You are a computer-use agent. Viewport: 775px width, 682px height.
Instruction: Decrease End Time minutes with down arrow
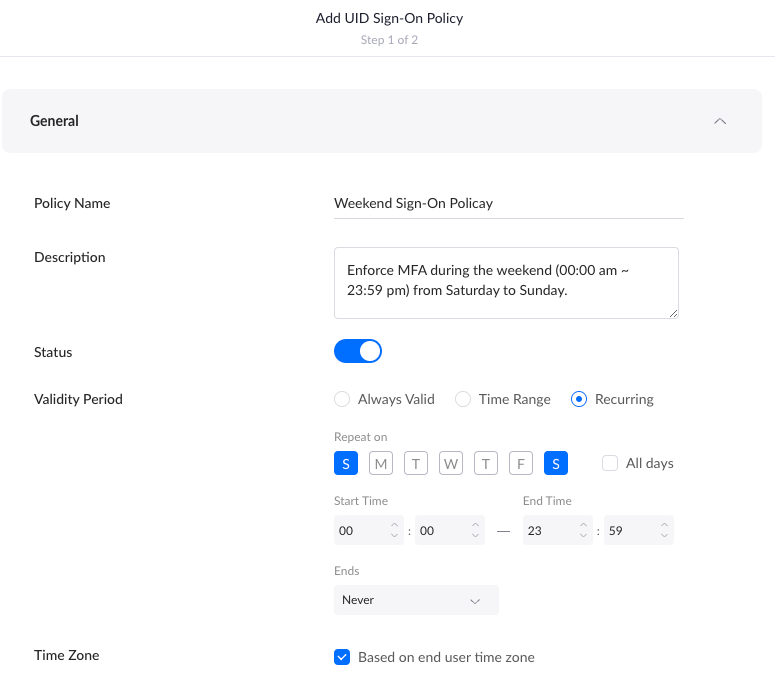pyautogui.click(x=664, y=537)
